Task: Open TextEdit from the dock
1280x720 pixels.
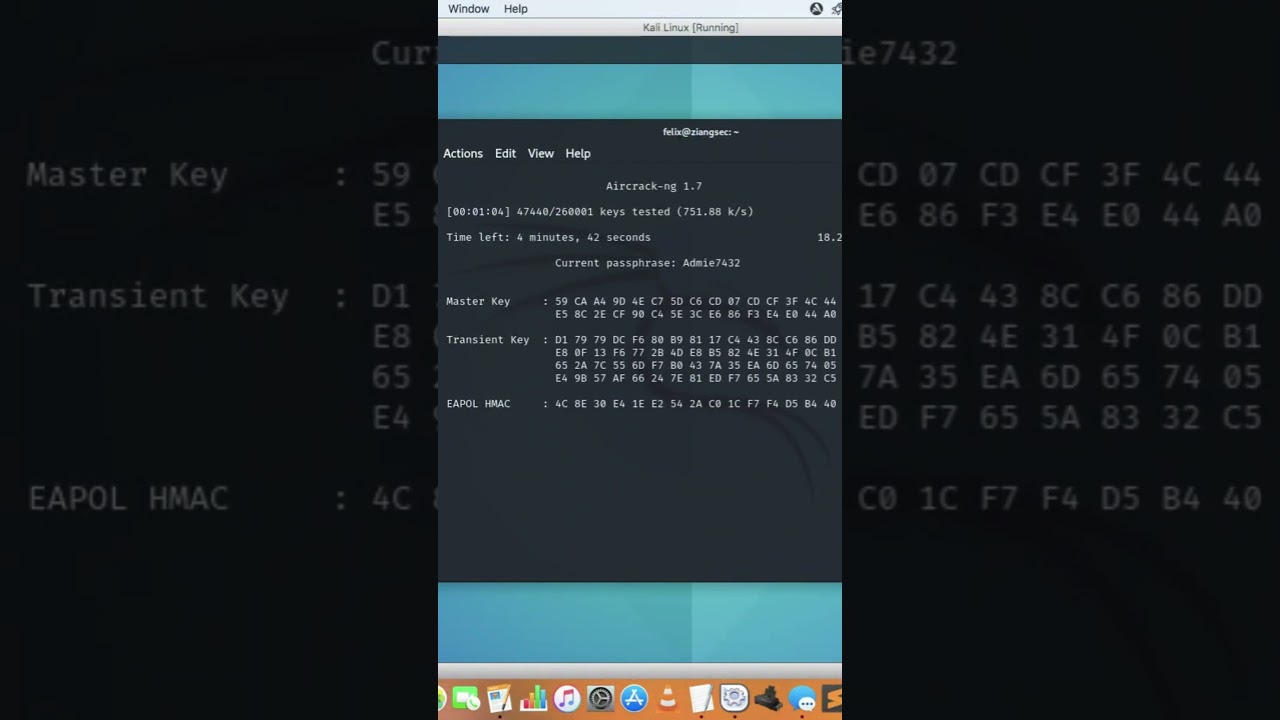Action: (701, 698)
